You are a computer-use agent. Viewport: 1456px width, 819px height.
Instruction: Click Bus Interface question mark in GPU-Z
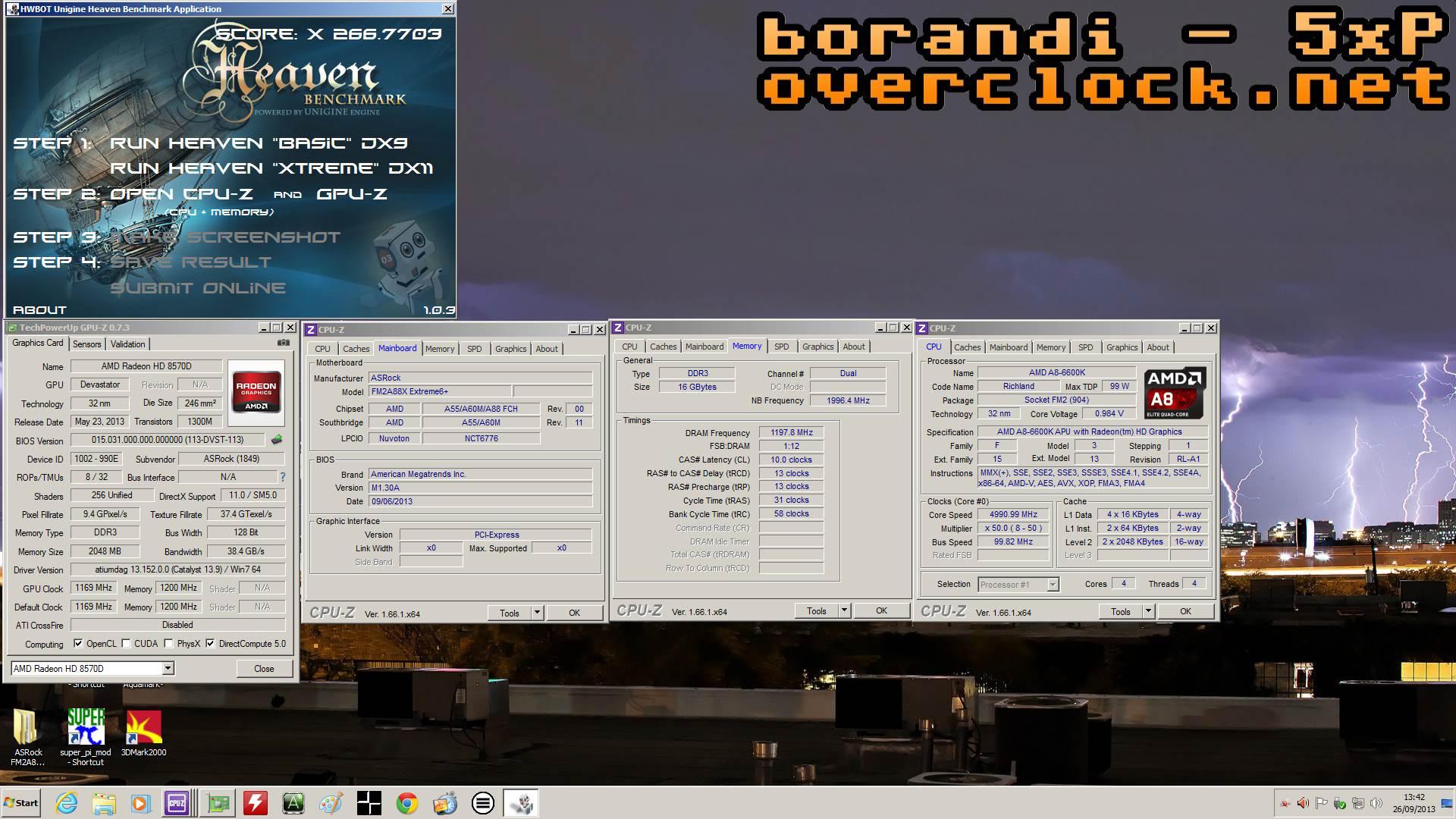coord(283,477)
